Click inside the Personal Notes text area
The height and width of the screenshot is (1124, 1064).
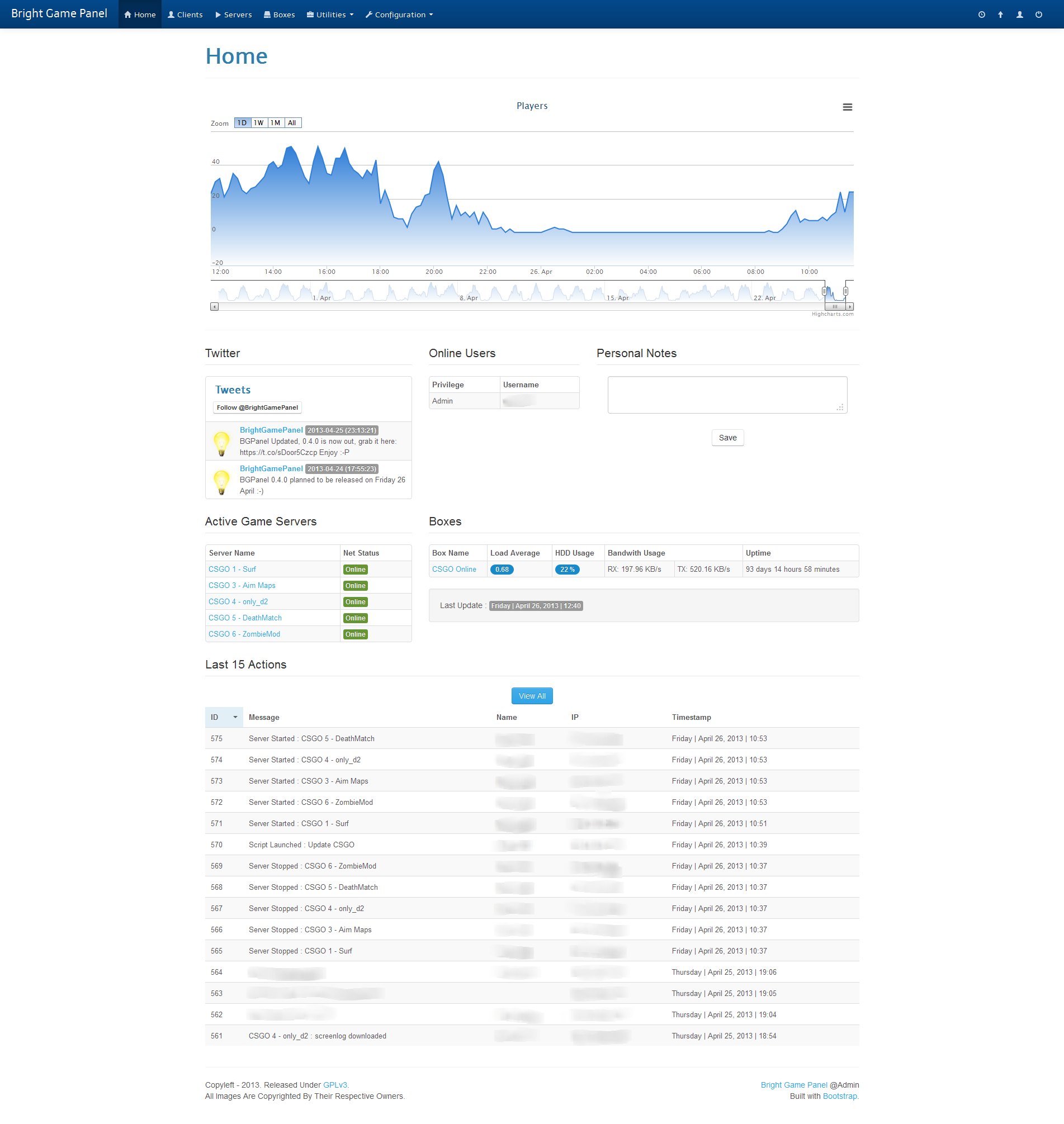click(x=726, y=395)
